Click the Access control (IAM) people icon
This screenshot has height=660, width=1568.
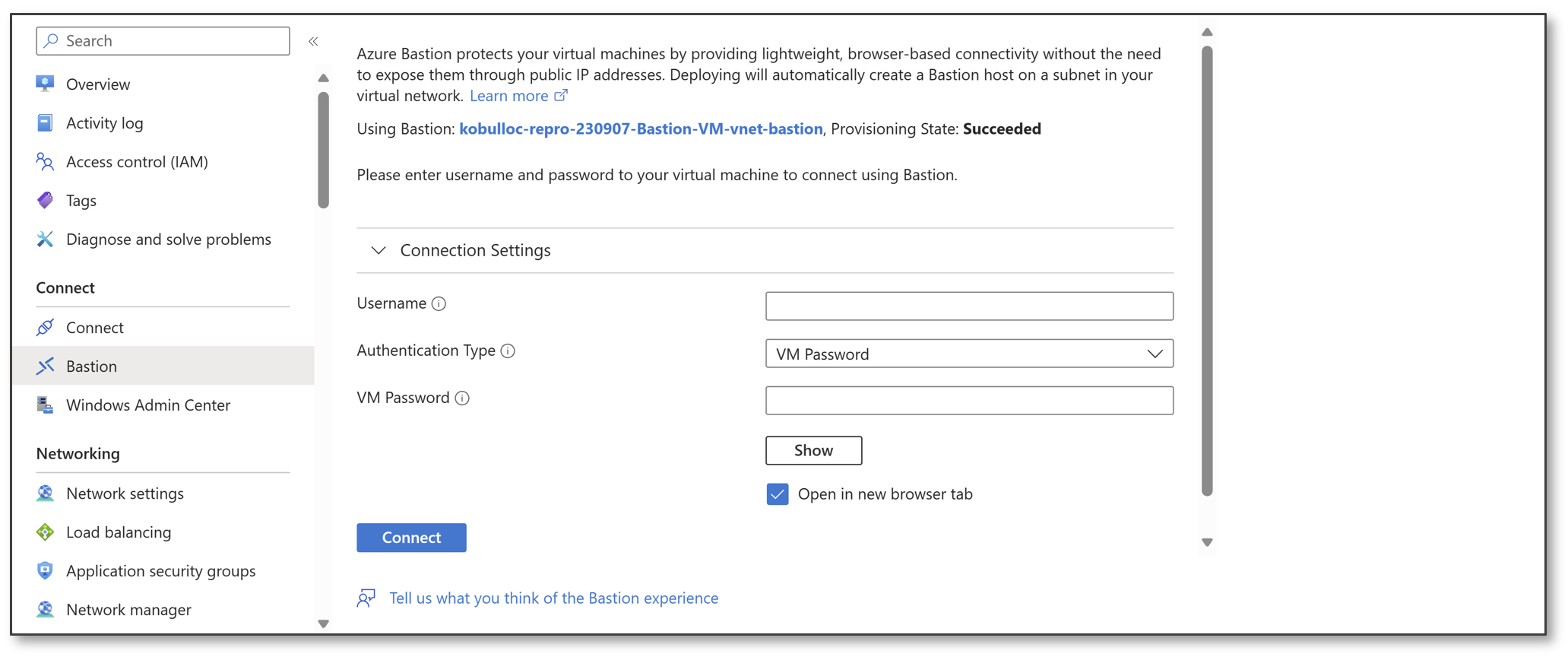(x=45, y=161)
